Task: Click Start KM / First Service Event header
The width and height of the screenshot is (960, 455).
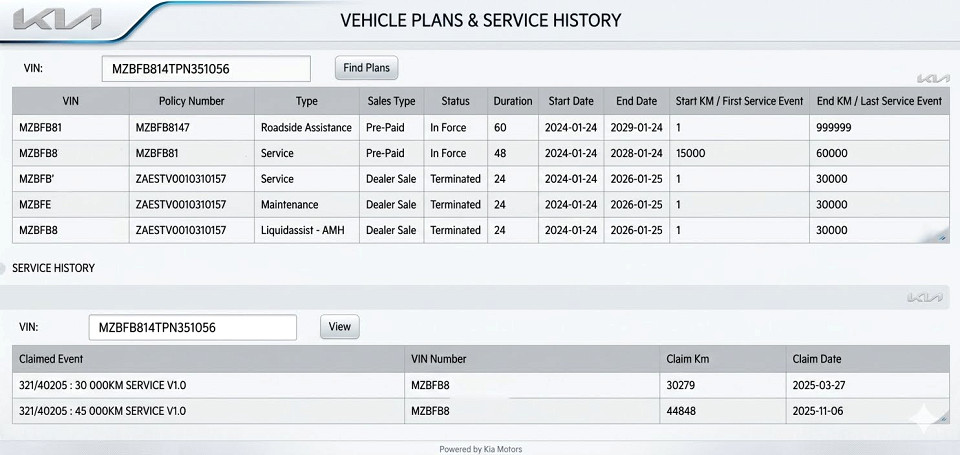Action: point(740,101)
